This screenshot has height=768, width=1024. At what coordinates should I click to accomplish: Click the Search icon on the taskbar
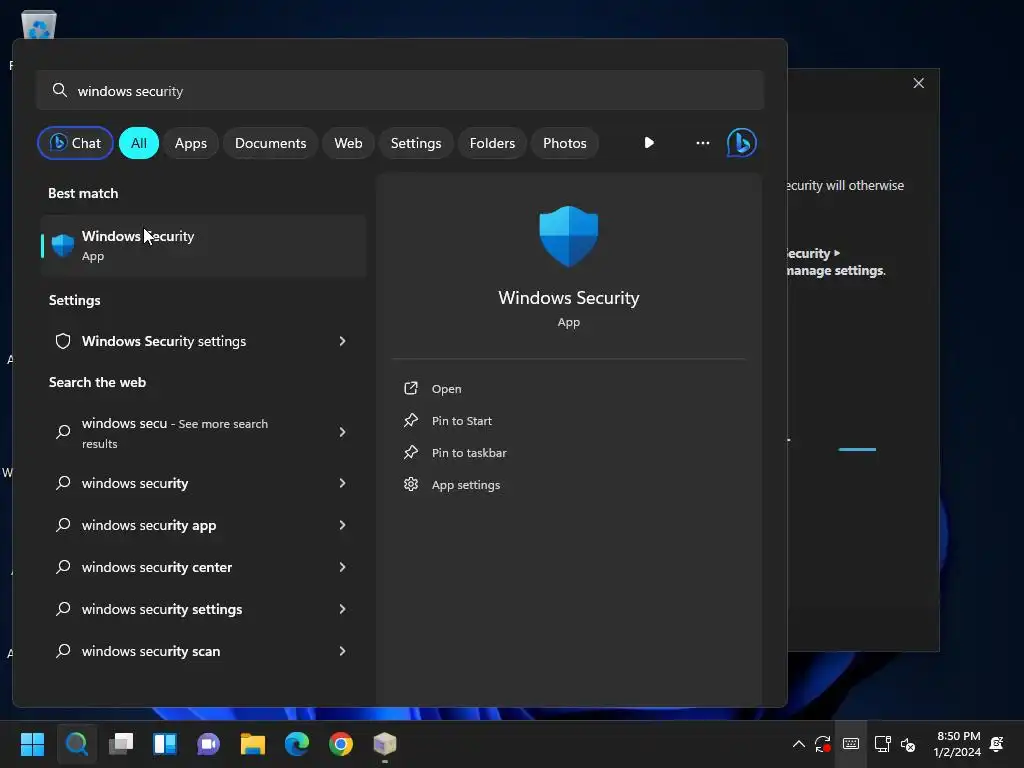point(76,744)
